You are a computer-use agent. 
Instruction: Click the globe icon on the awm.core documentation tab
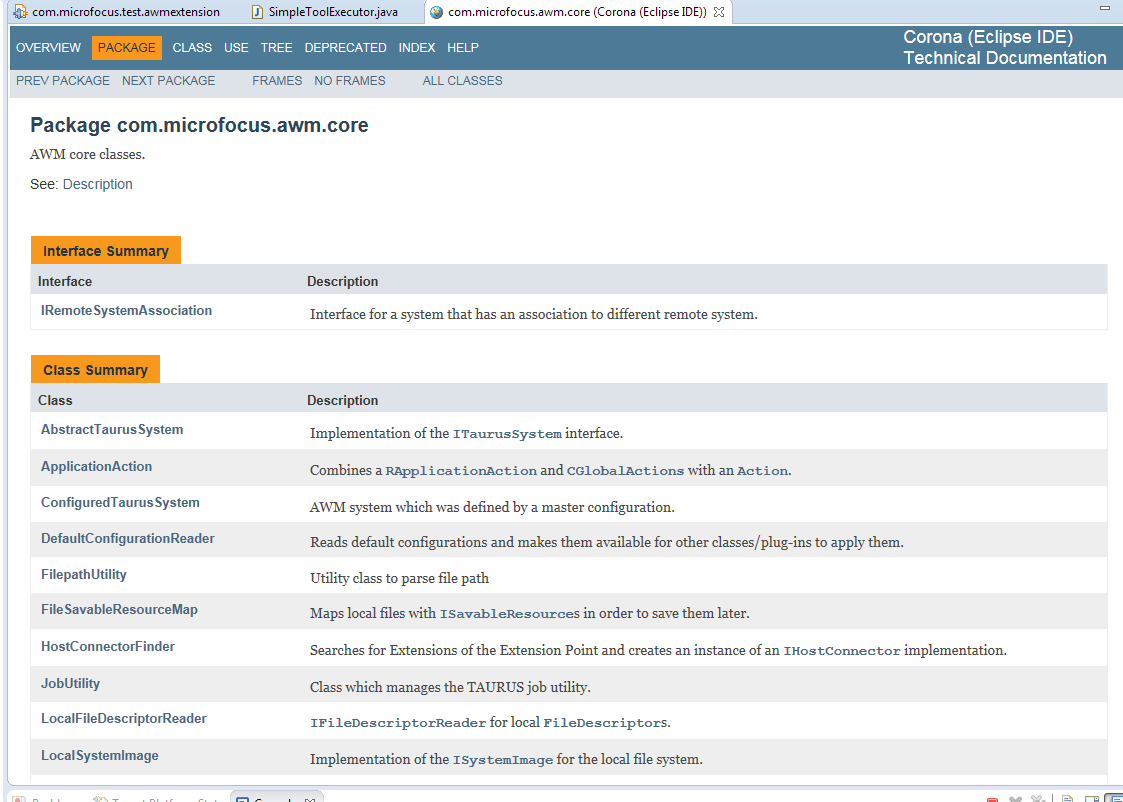click(434, 12)
